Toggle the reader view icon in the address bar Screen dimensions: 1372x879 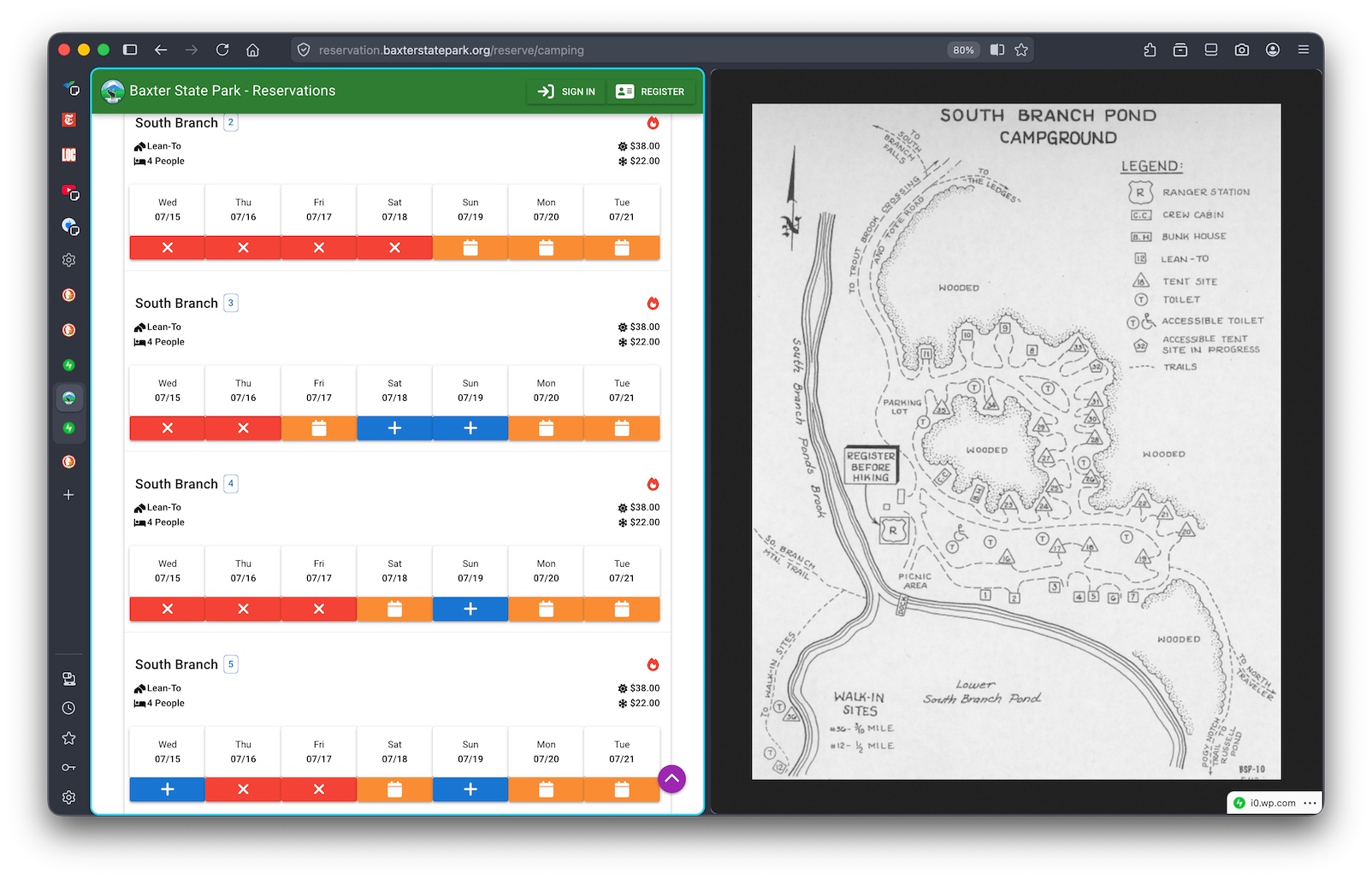click(997, 50)
